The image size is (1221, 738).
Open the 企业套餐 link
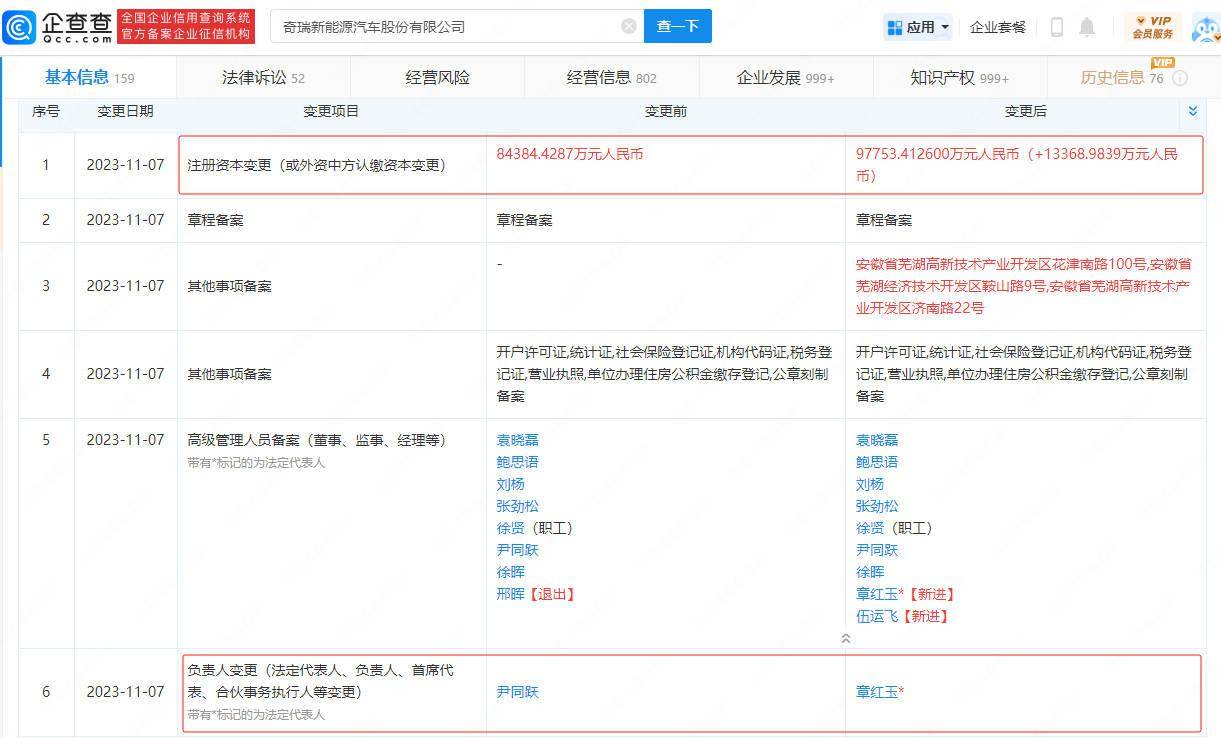(998, 27)
